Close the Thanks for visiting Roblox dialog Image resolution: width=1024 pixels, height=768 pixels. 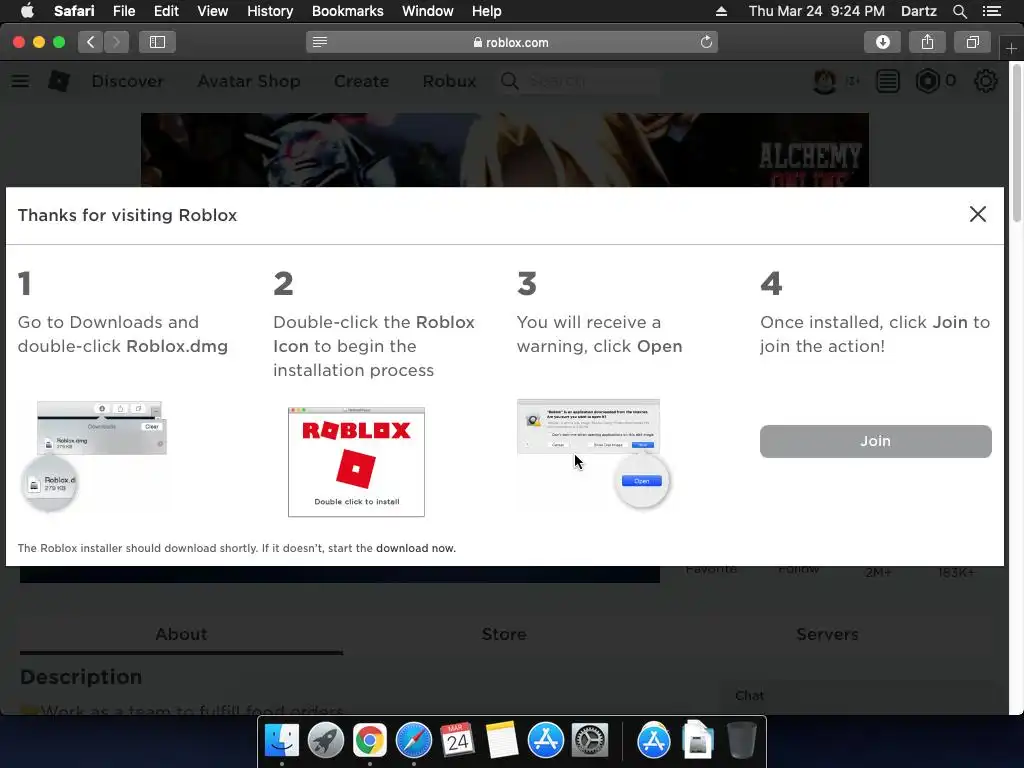point(977,214)
